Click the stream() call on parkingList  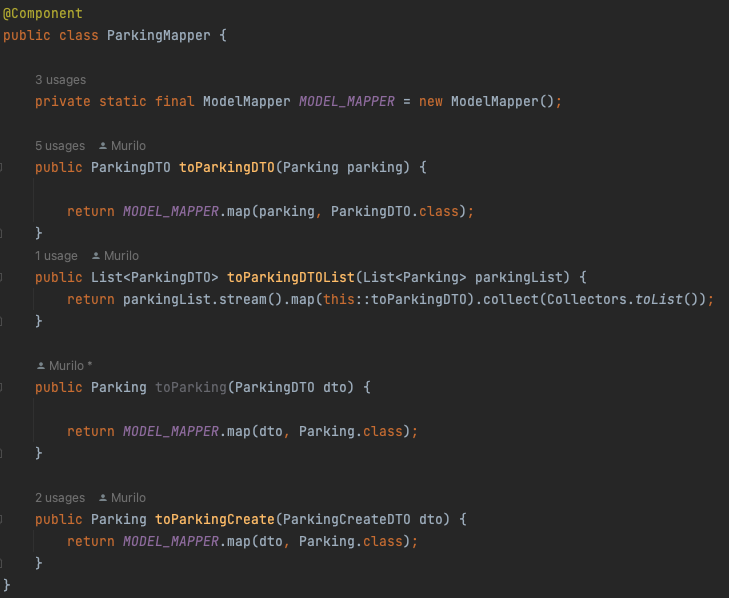[251, 299]
